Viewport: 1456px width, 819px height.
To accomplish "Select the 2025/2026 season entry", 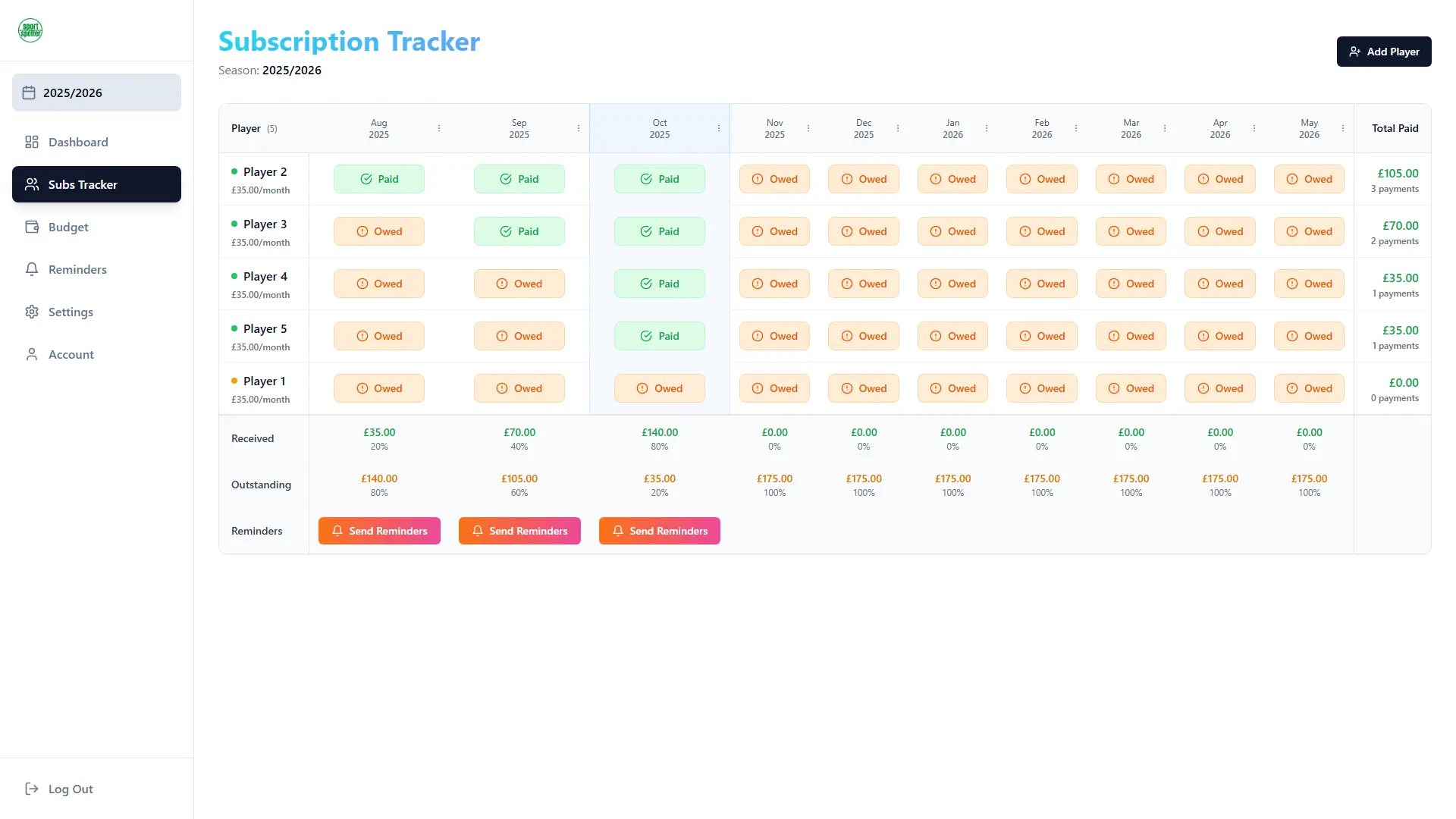I will click(96, 93).
